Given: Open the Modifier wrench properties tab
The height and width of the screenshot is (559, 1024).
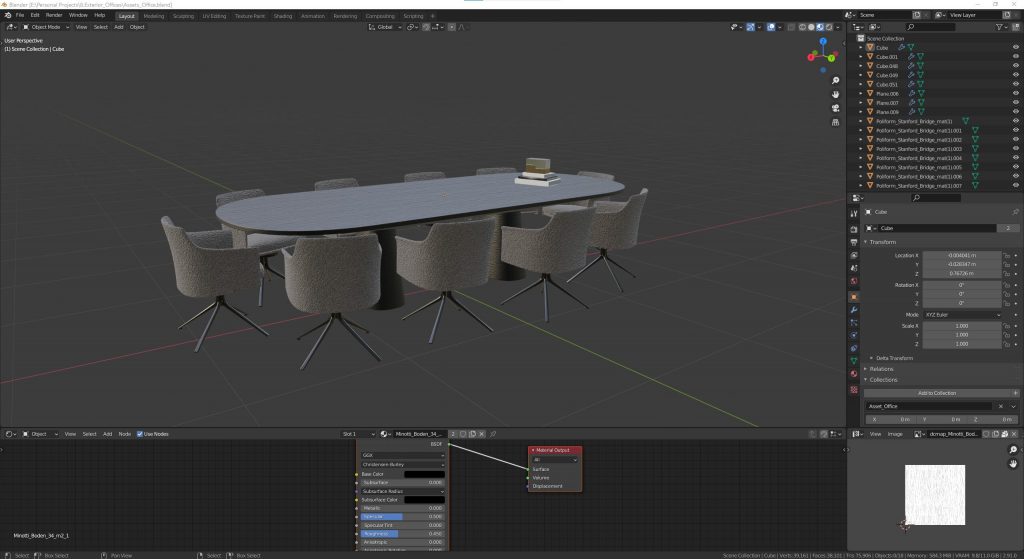Looking at the screenshot, I should pyautogui.click(x=854, y=310).
